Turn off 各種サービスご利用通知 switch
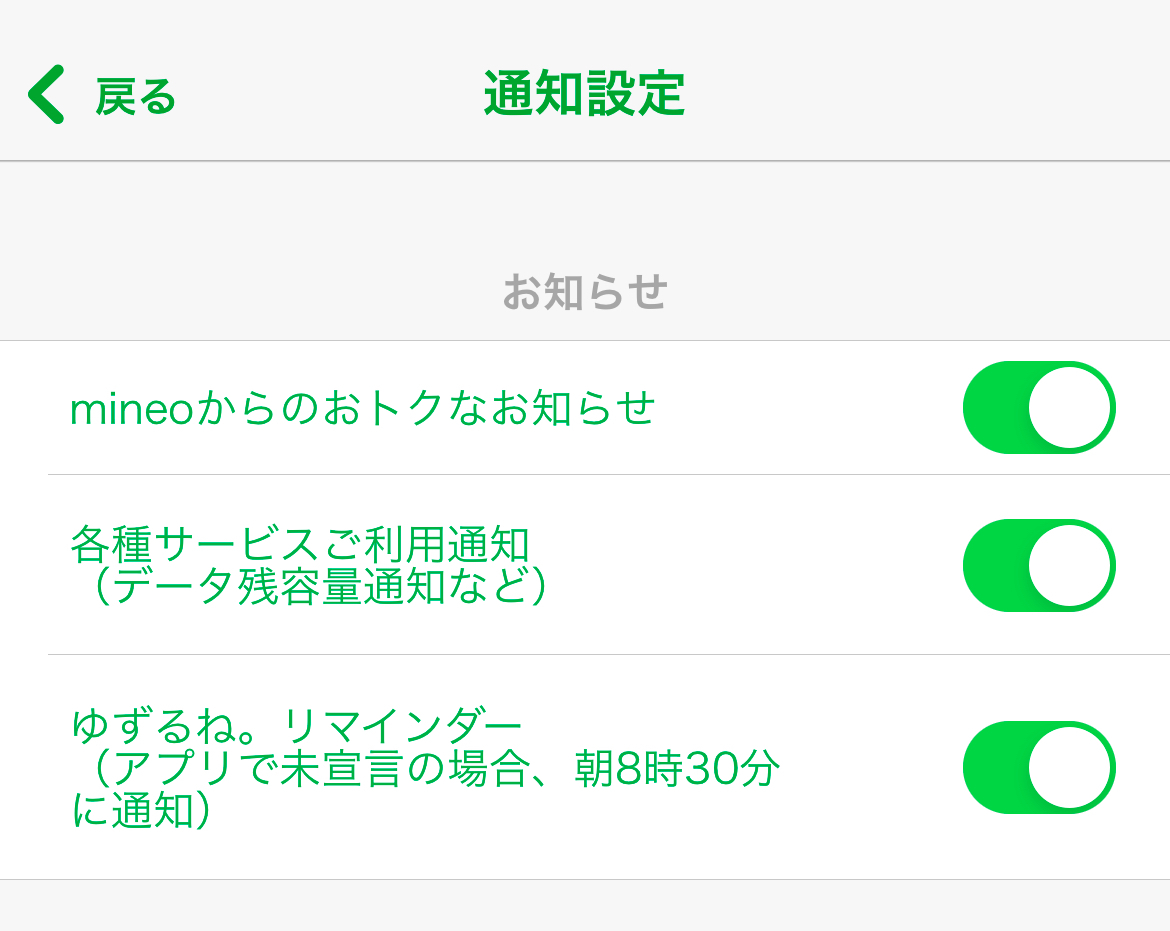Image resolution: width=1170 pixels, height=931 pixels. (1038, 565)
